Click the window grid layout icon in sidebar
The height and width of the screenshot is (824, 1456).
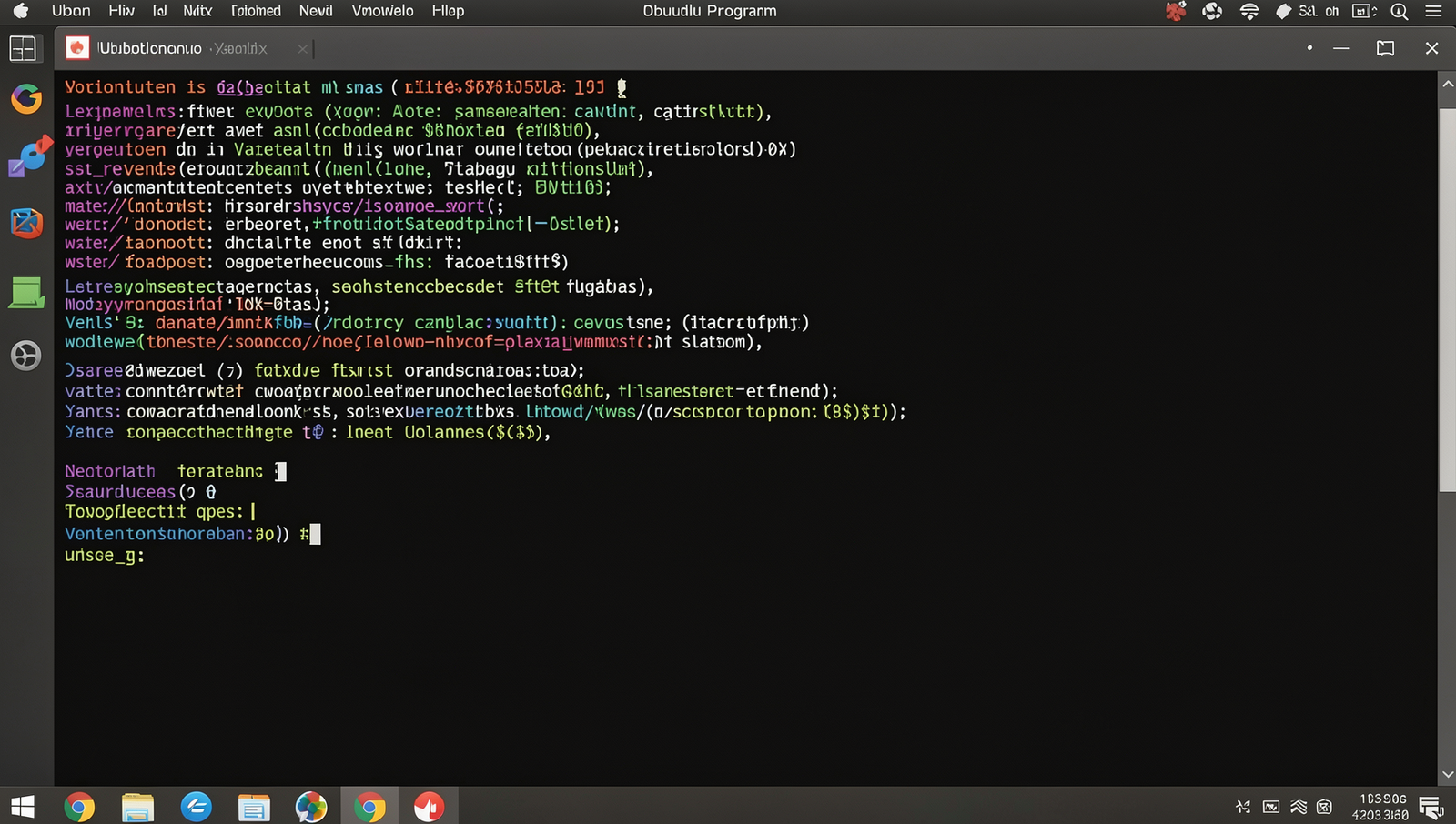[23, 48]
